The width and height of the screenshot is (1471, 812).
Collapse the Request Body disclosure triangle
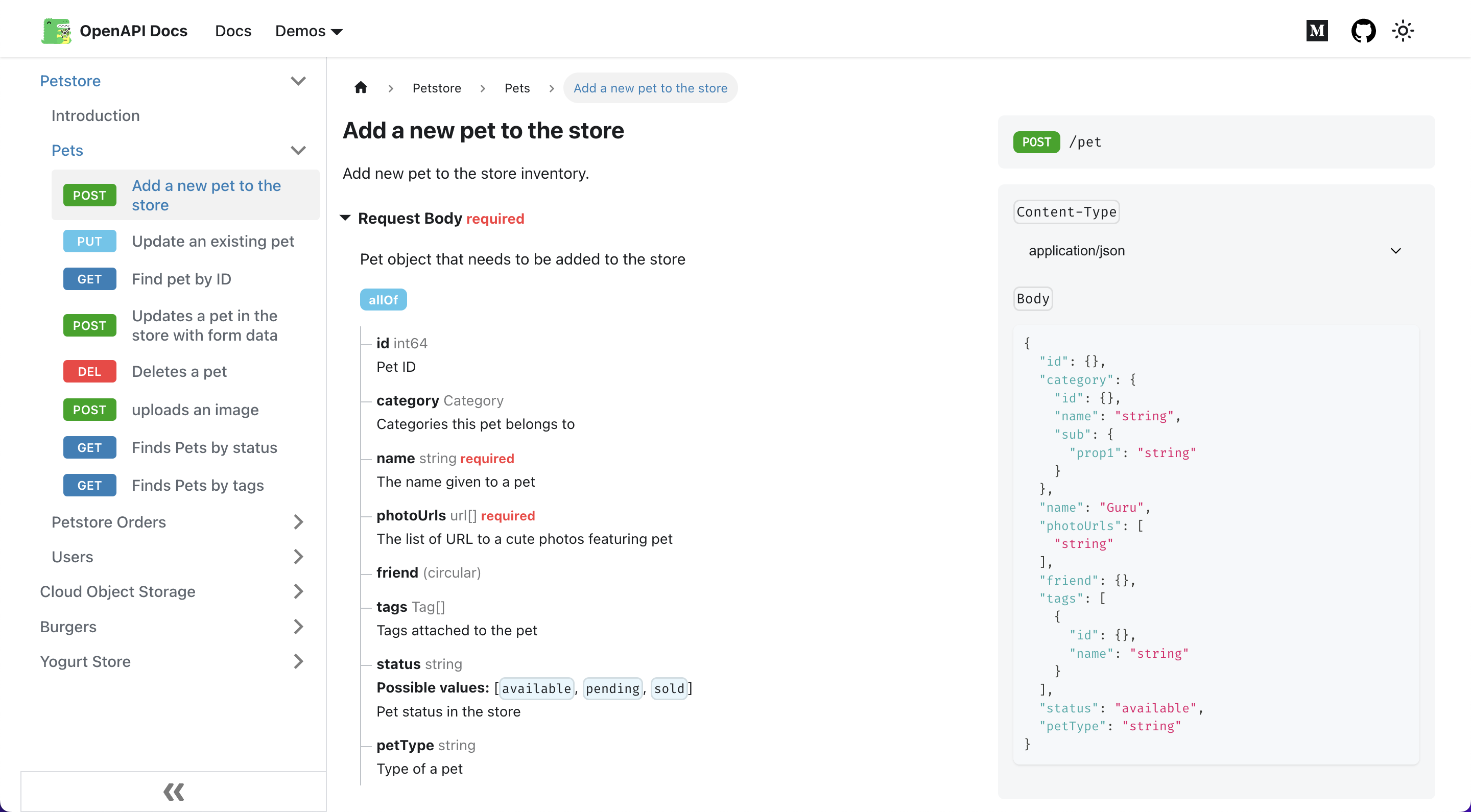(x=345, y=218)
